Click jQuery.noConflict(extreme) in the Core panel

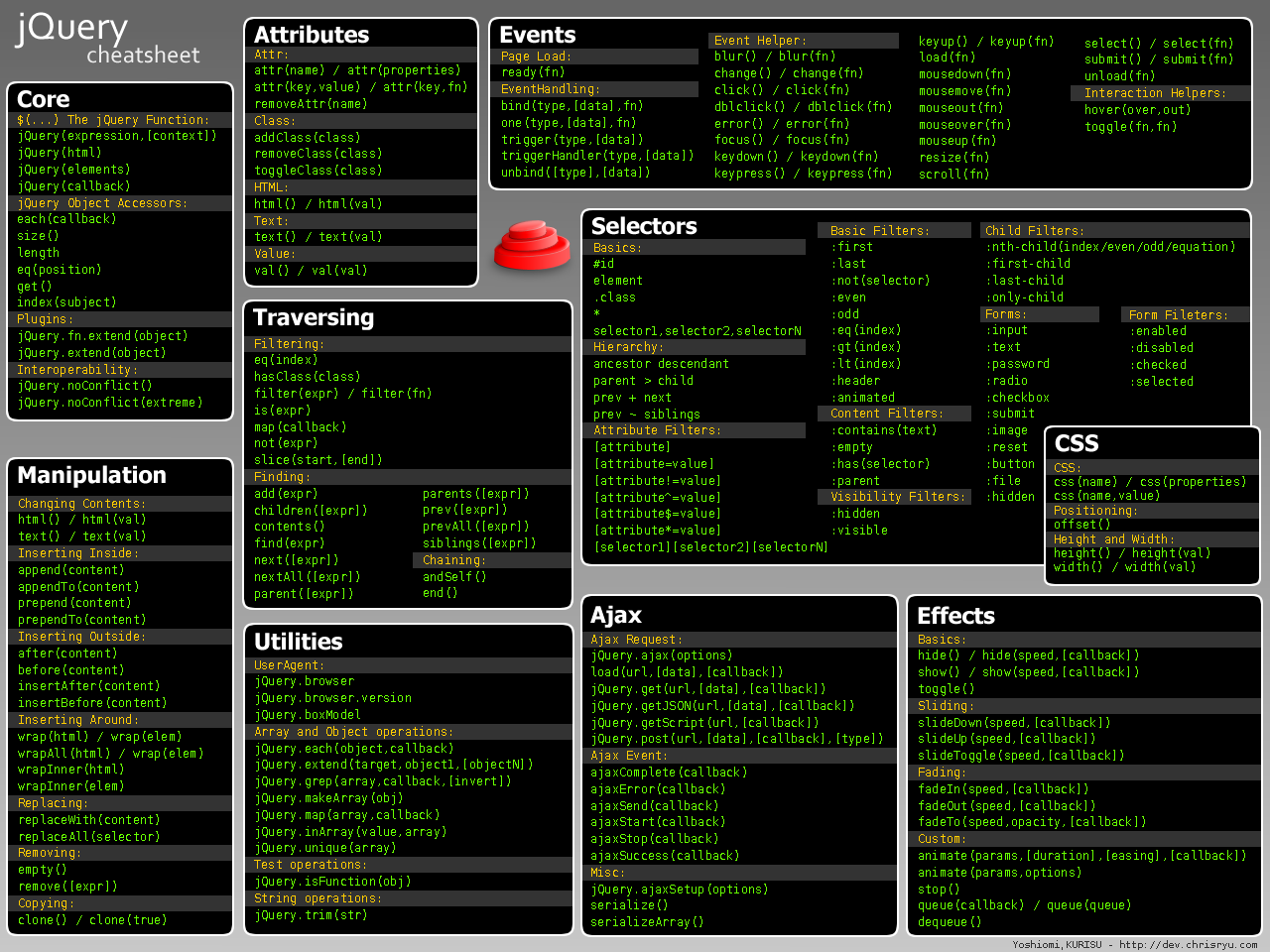coord(109,403)
